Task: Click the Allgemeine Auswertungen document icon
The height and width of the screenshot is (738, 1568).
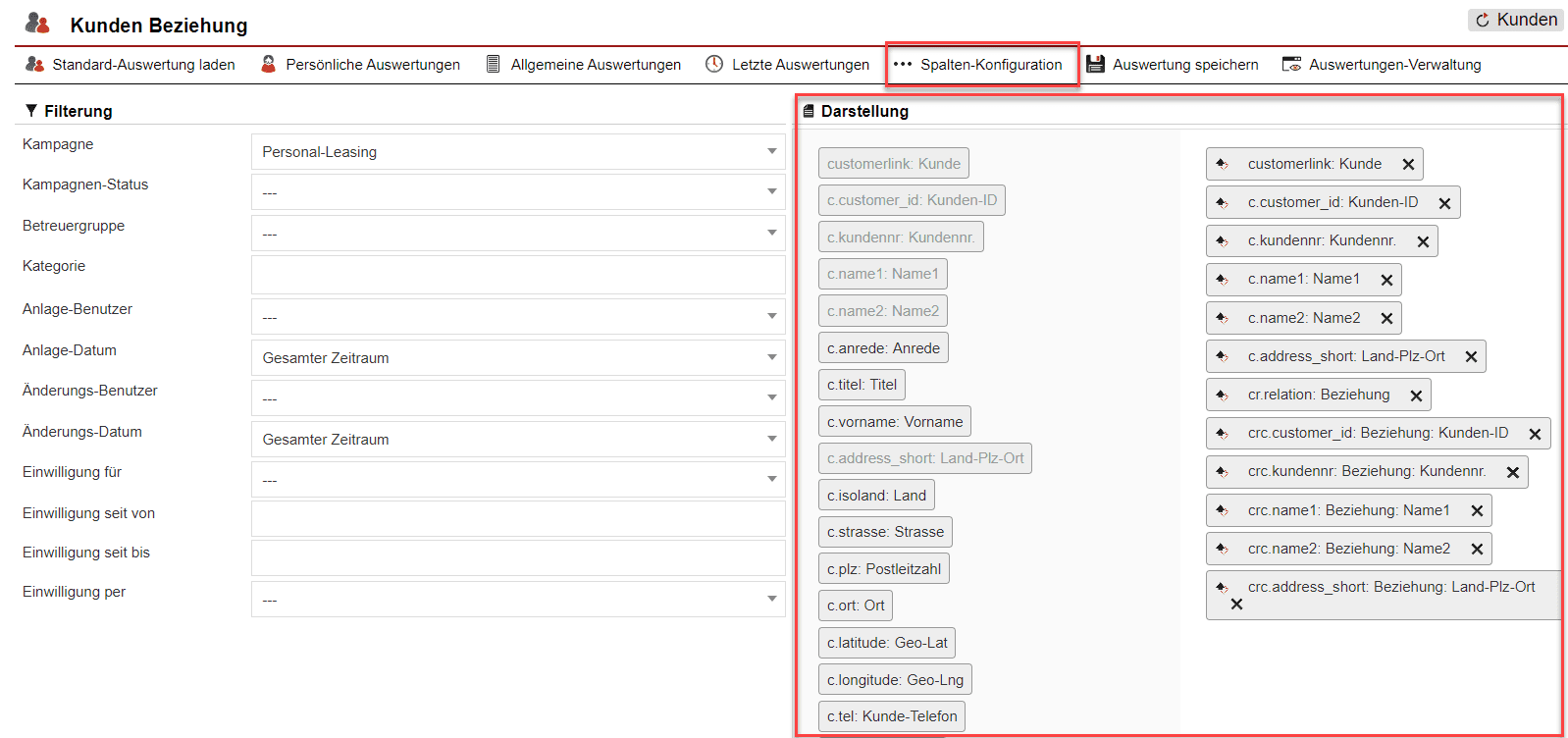Action: (494, 64)
